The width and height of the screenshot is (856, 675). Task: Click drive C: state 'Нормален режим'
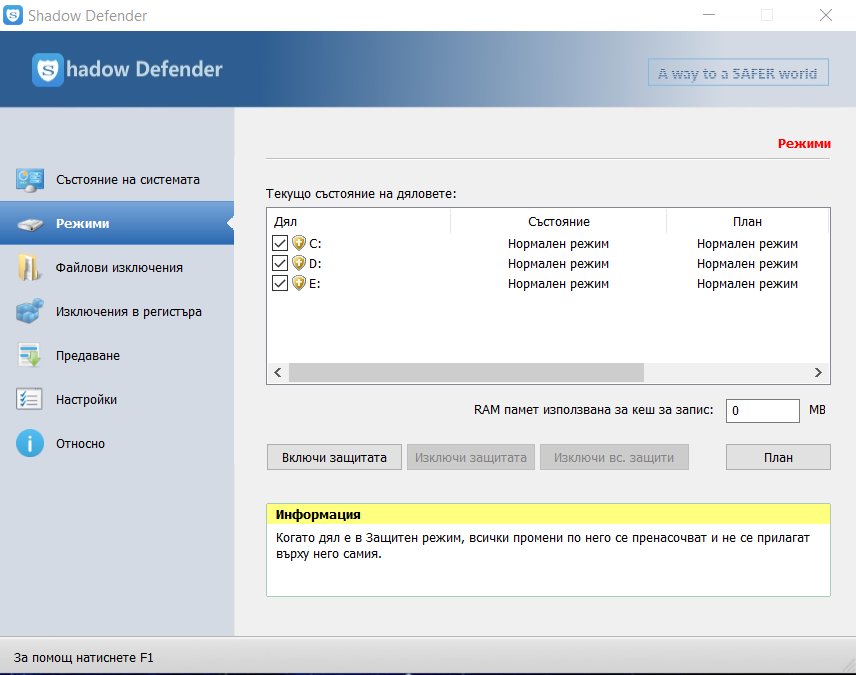point(558,244)
